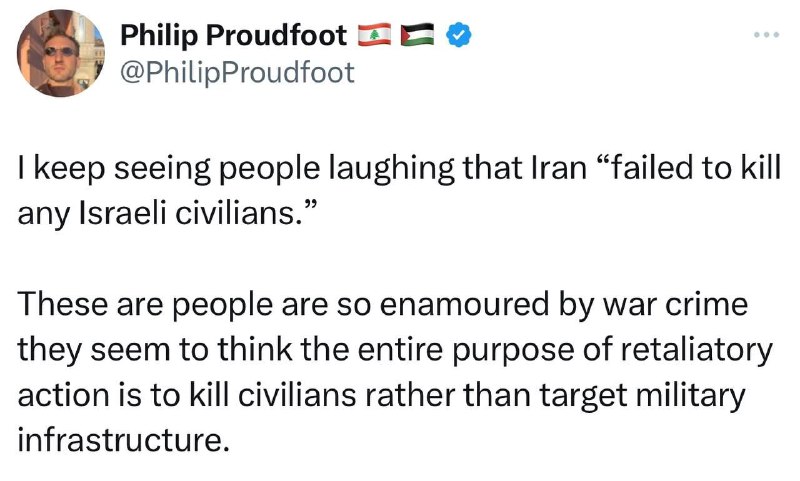The height and width of the screenshot is (481, 800).
Task: Open the Philip Proudfoot display name link
Action: pos(234,35)
